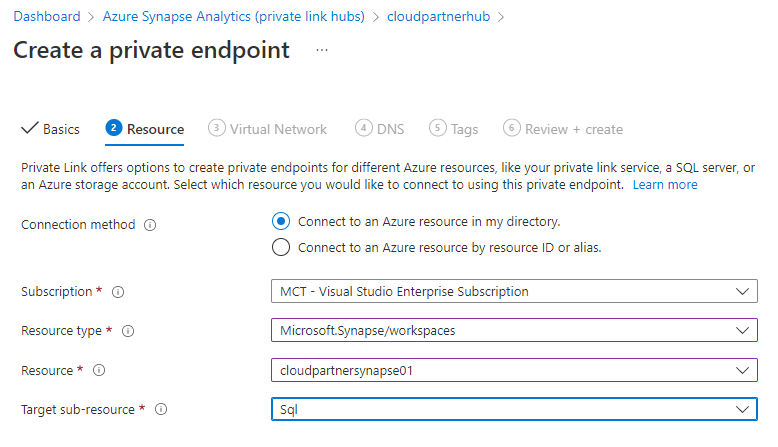Open the Learn more link
The height and width of the screenshot is (447, 778).
(x=665, y=185)
